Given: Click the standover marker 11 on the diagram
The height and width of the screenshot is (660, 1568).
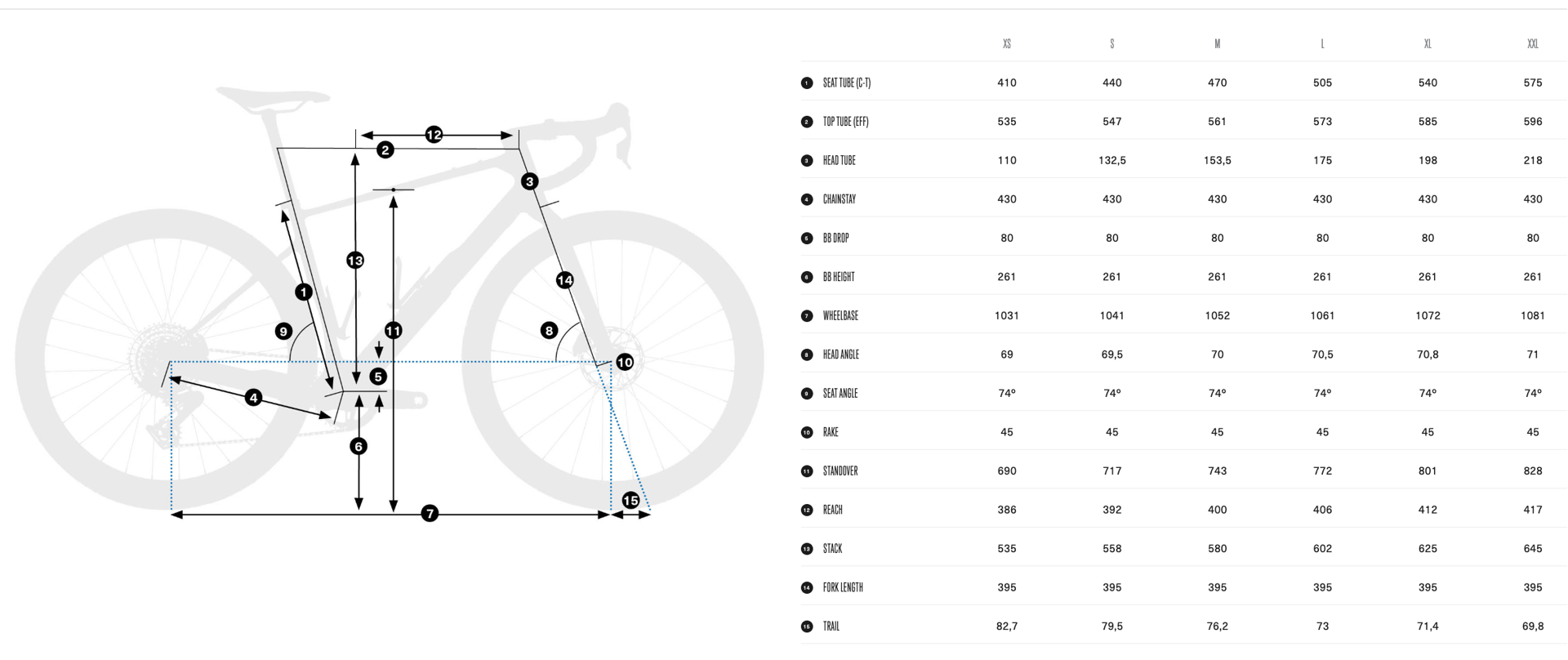Looking at the screenshot, I should pos(394,331).
